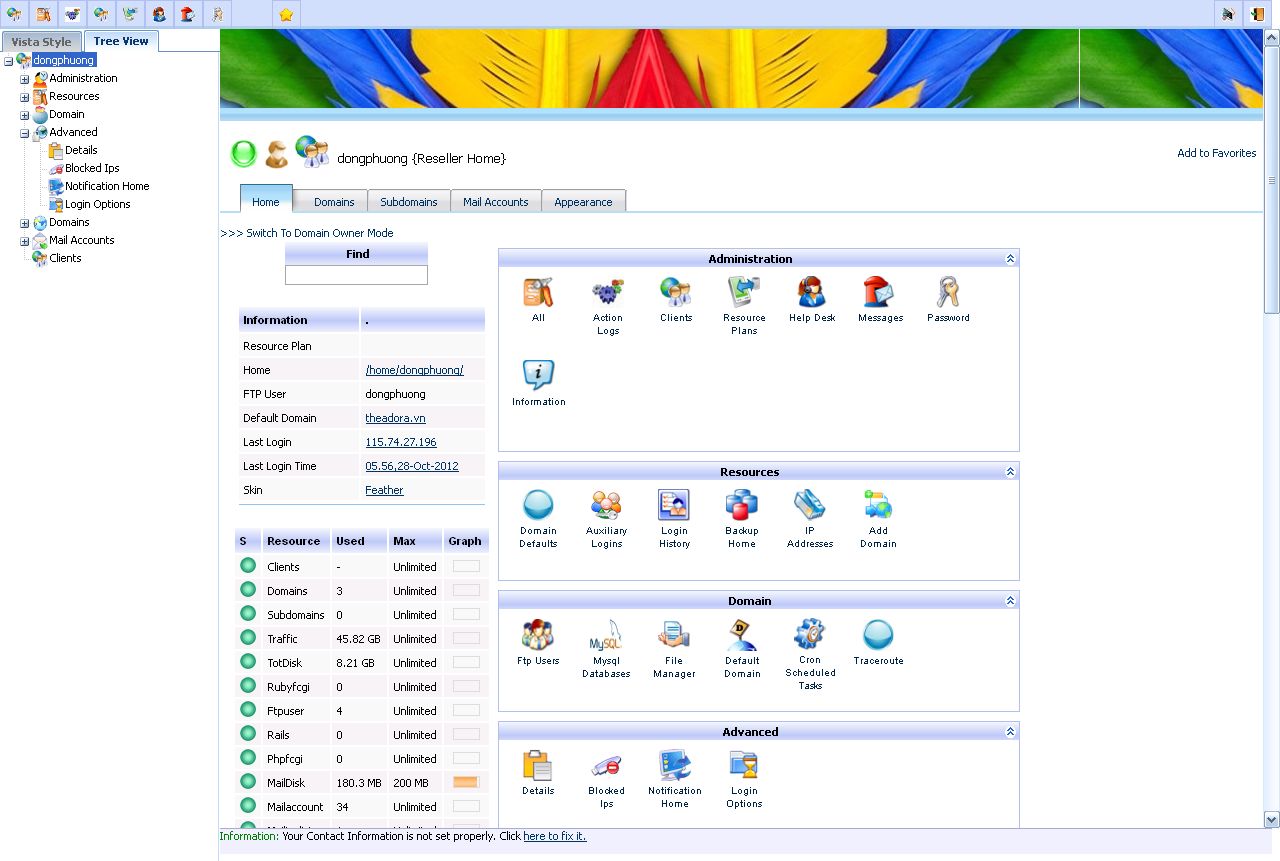Image resolution: width=1280 pixels, height=861 pixels.
Task: Click the Help Desk icon
Action: [x=811, y=293]
